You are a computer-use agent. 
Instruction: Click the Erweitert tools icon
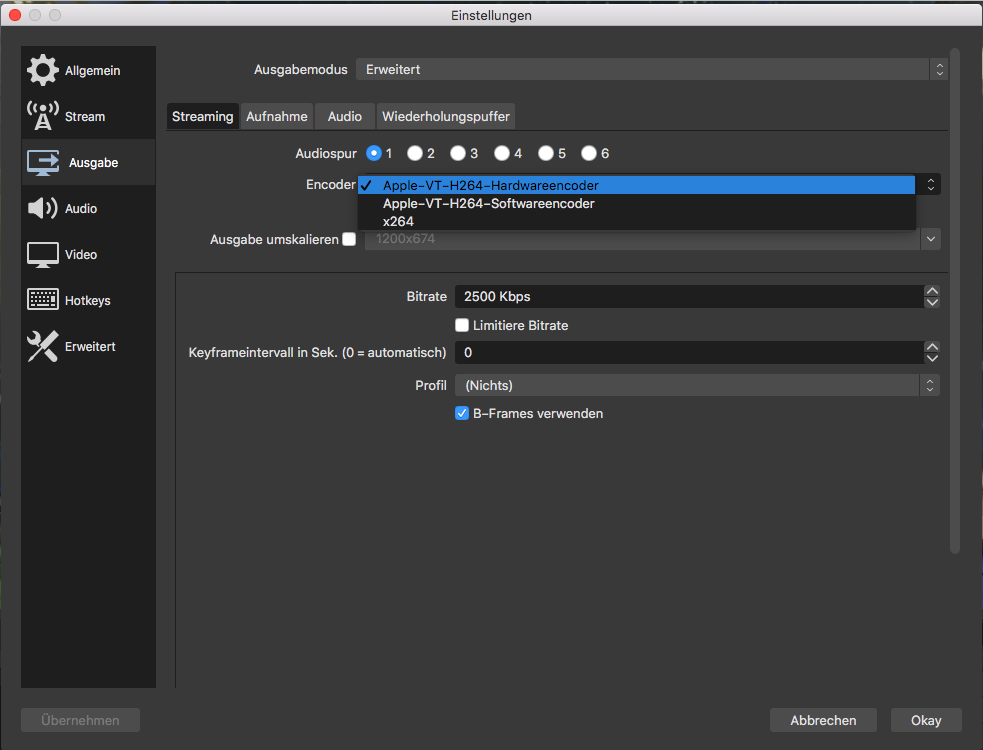point(42,347)
